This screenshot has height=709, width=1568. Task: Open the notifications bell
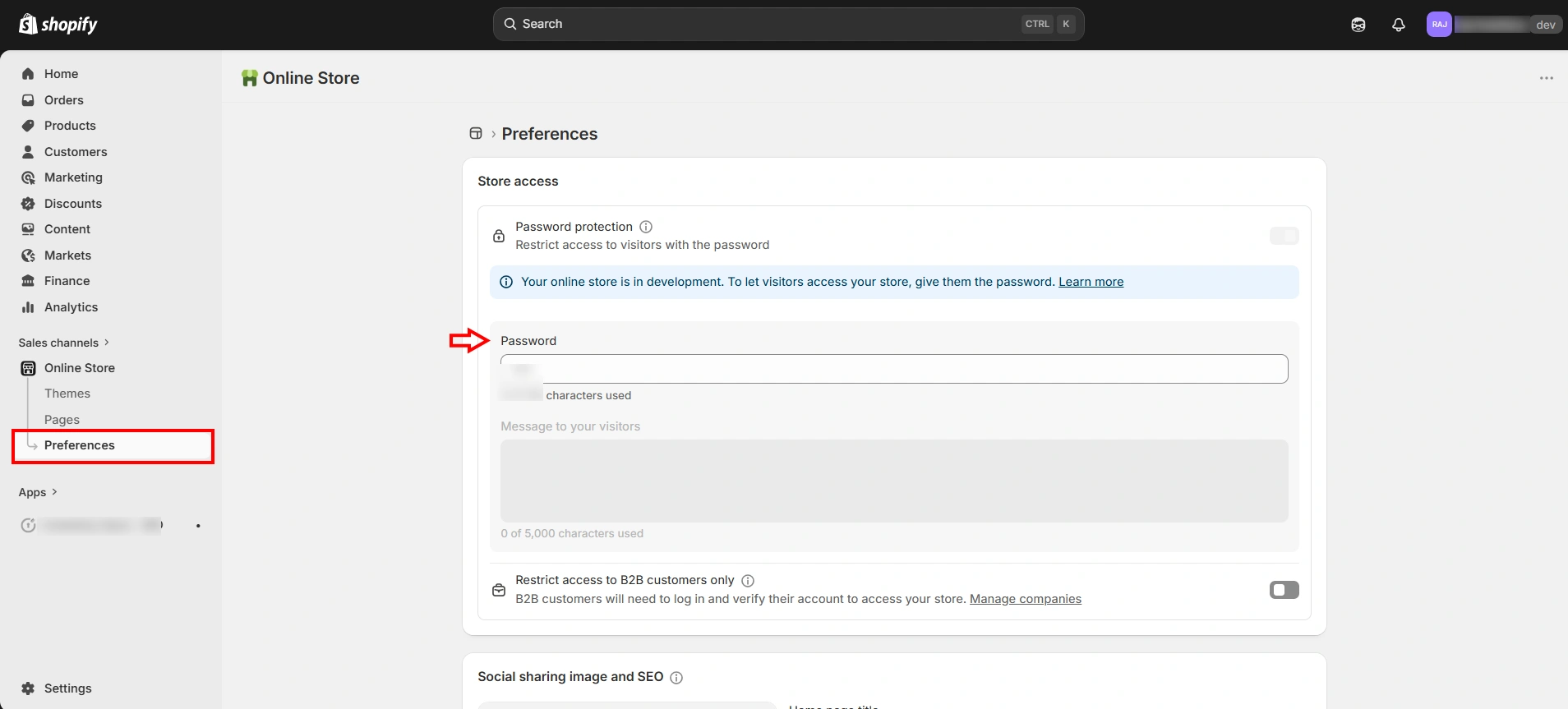(1399, 25)
